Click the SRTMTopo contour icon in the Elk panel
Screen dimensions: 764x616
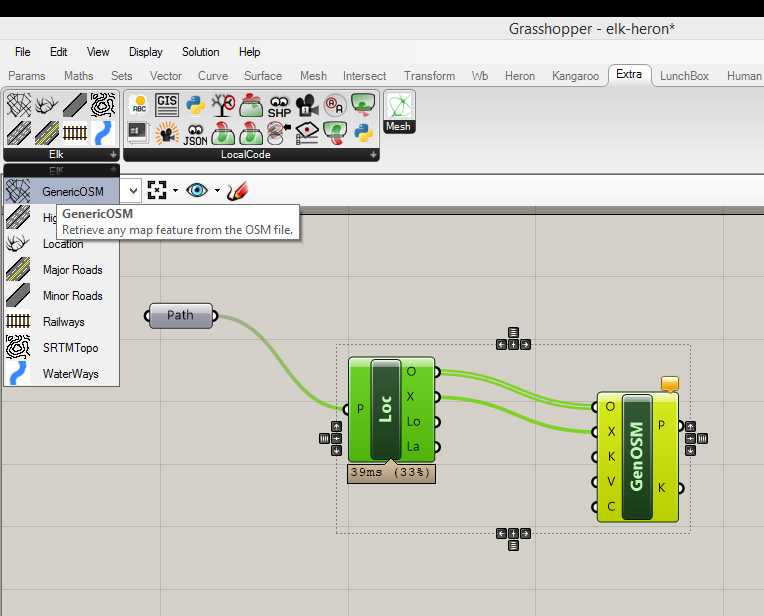(x=103, y=105)
